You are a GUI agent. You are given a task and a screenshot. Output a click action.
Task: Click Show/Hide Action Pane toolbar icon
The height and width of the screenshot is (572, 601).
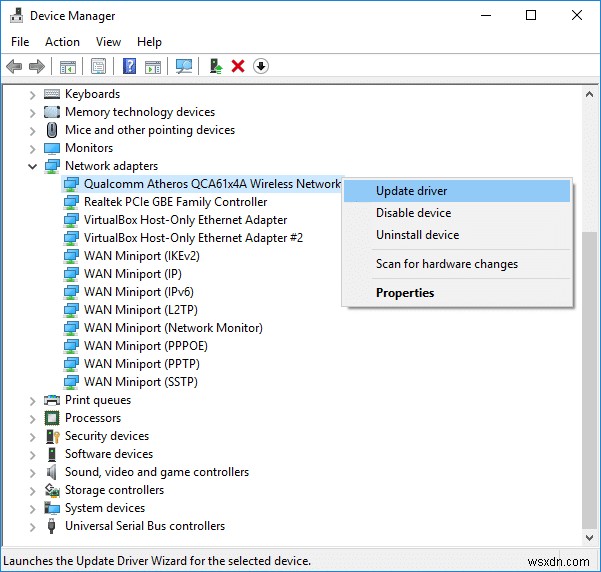tap(153, 67)
